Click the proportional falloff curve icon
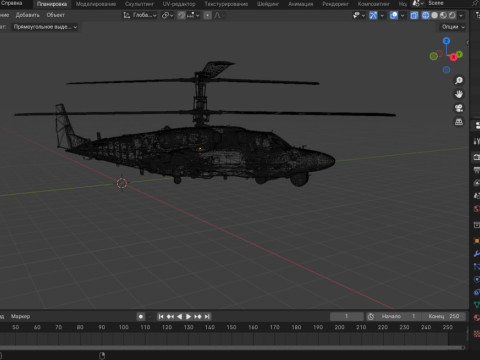This screenshot has width=480, height=360. coord(218,15)
